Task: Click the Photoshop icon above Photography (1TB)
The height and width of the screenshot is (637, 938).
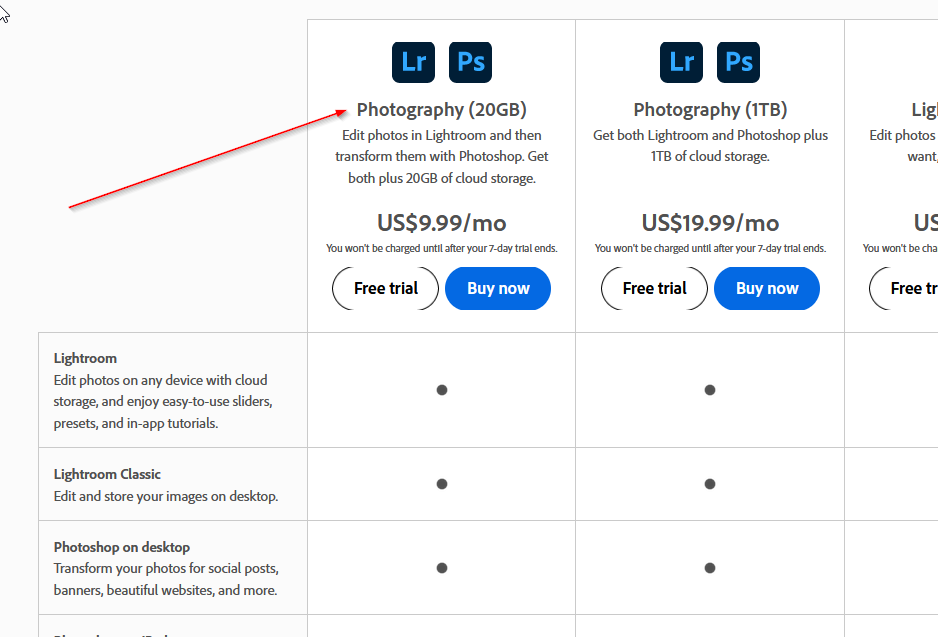Action: [x=739, y=62]
